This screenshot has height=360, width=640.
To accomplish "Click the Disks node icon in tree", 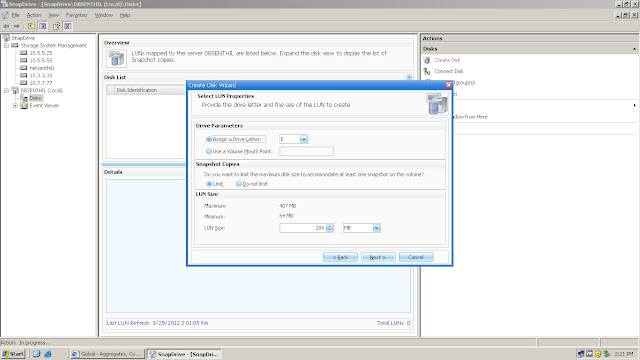I will click(24, 98).
